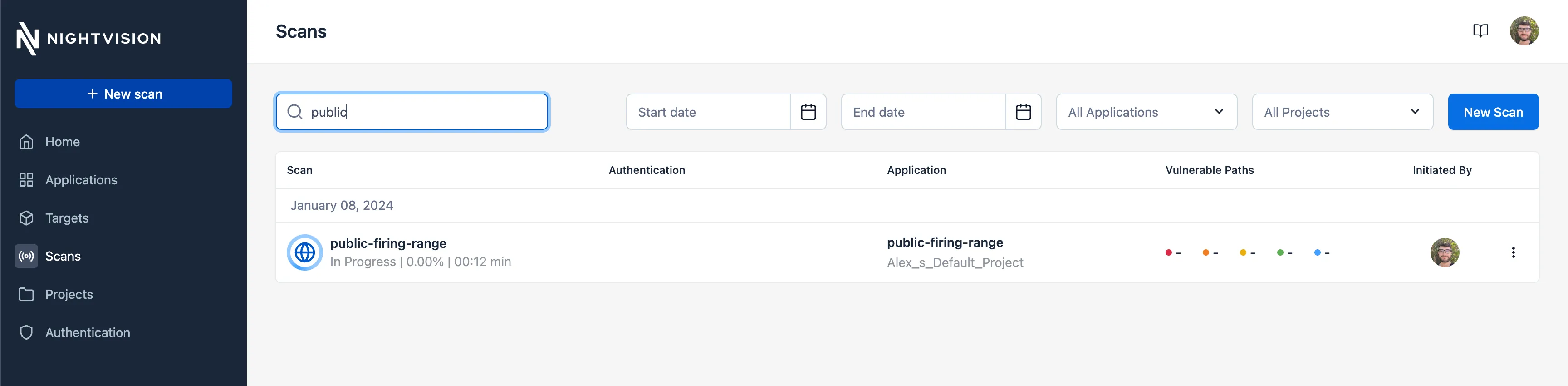Click the blue info vulnerability dot

point(1317,252)
